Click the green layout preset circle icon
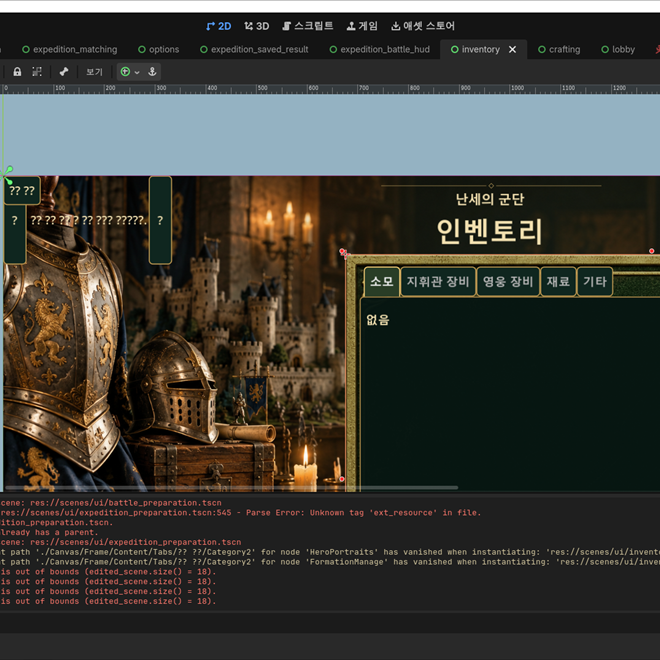 pos(125,72)
